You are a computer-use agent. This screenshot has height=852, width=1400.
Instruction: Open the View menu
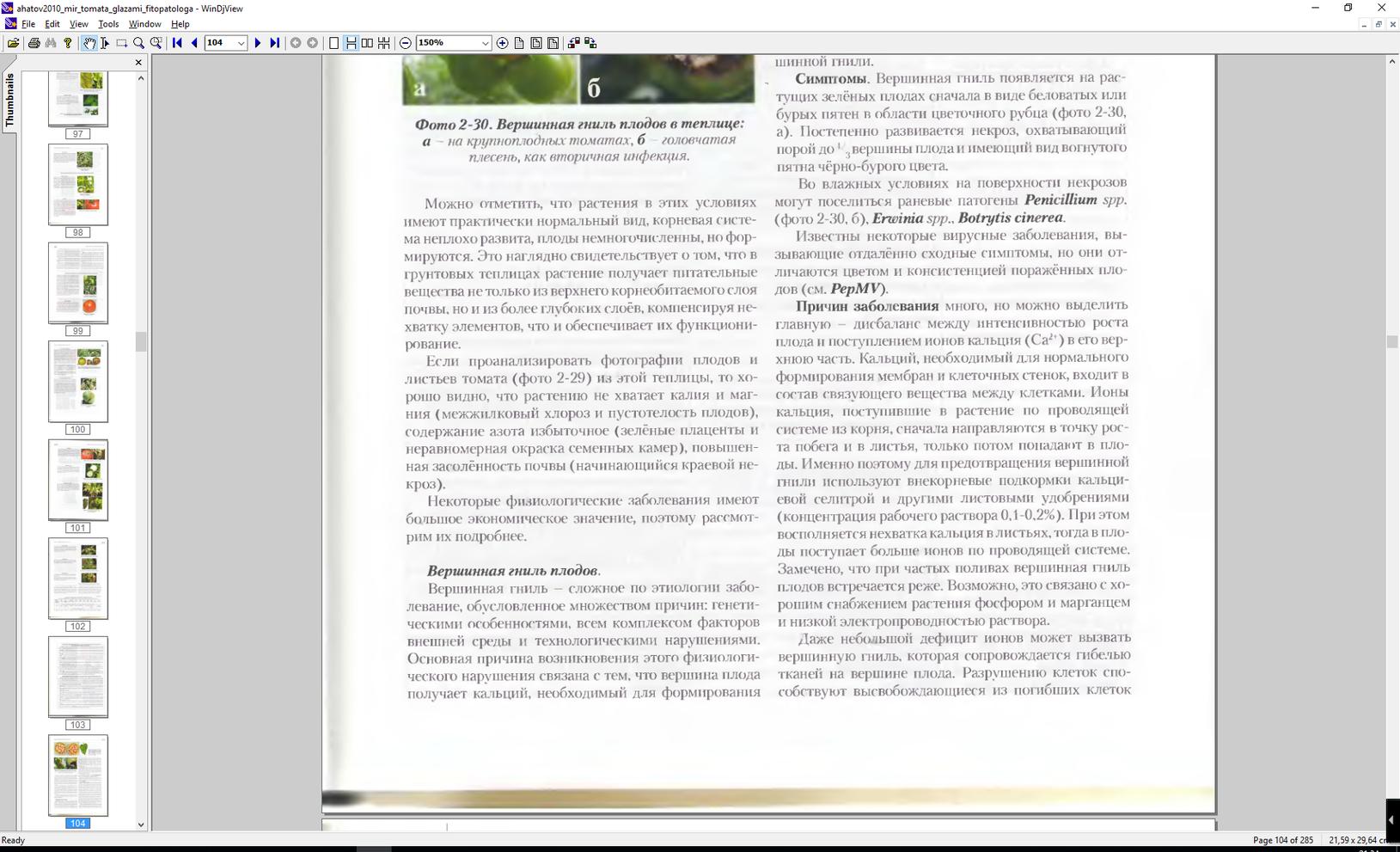(78, 24)
